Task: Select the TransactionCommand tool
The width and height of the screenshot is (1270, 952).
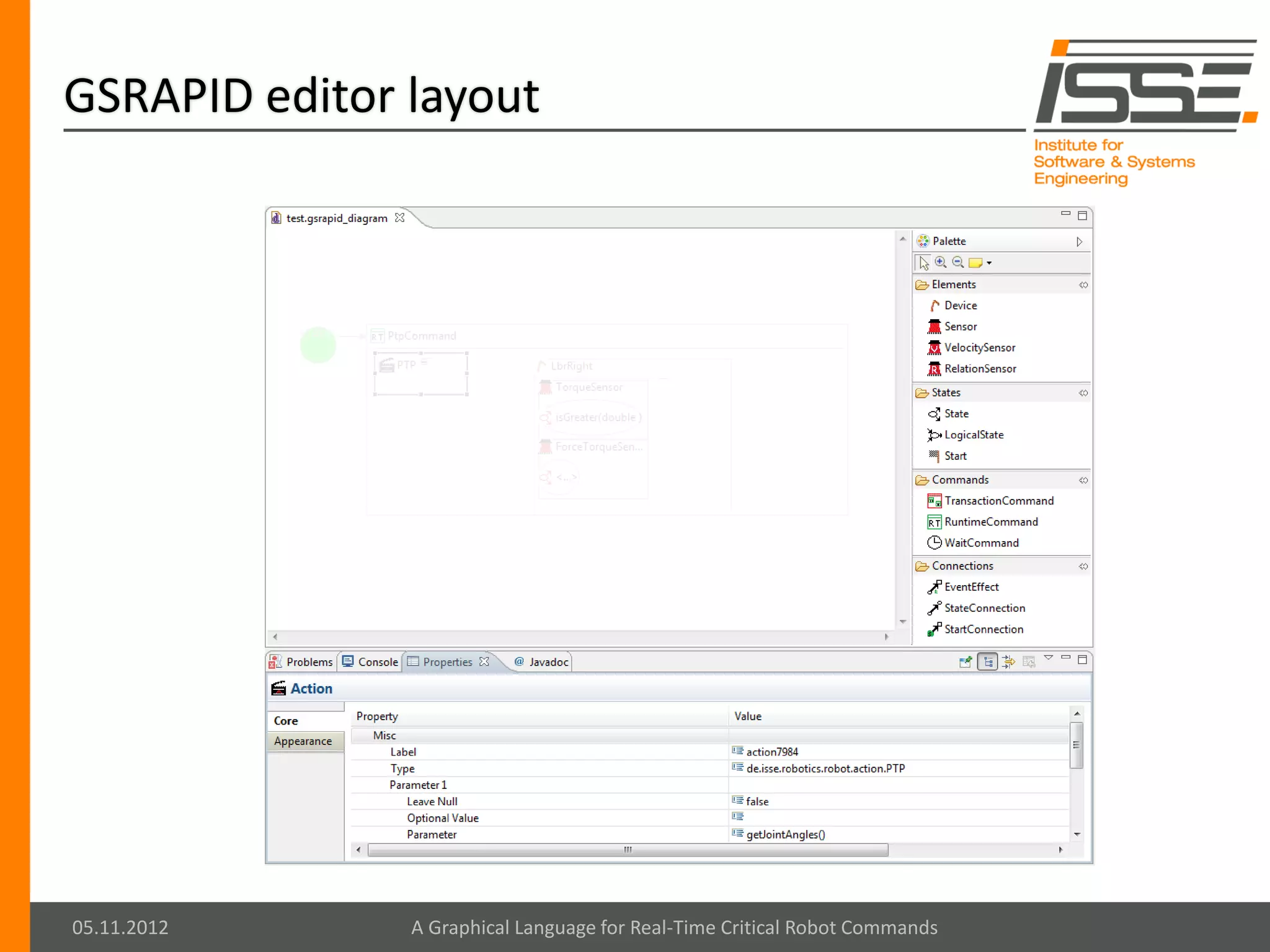Action: [990, 501]
